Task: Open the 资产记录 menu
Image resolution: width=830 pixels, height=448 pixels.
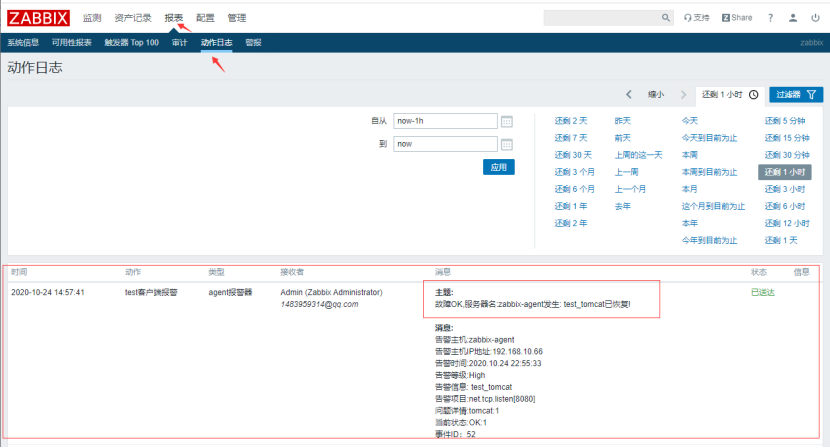Action: tap(133, 18)
